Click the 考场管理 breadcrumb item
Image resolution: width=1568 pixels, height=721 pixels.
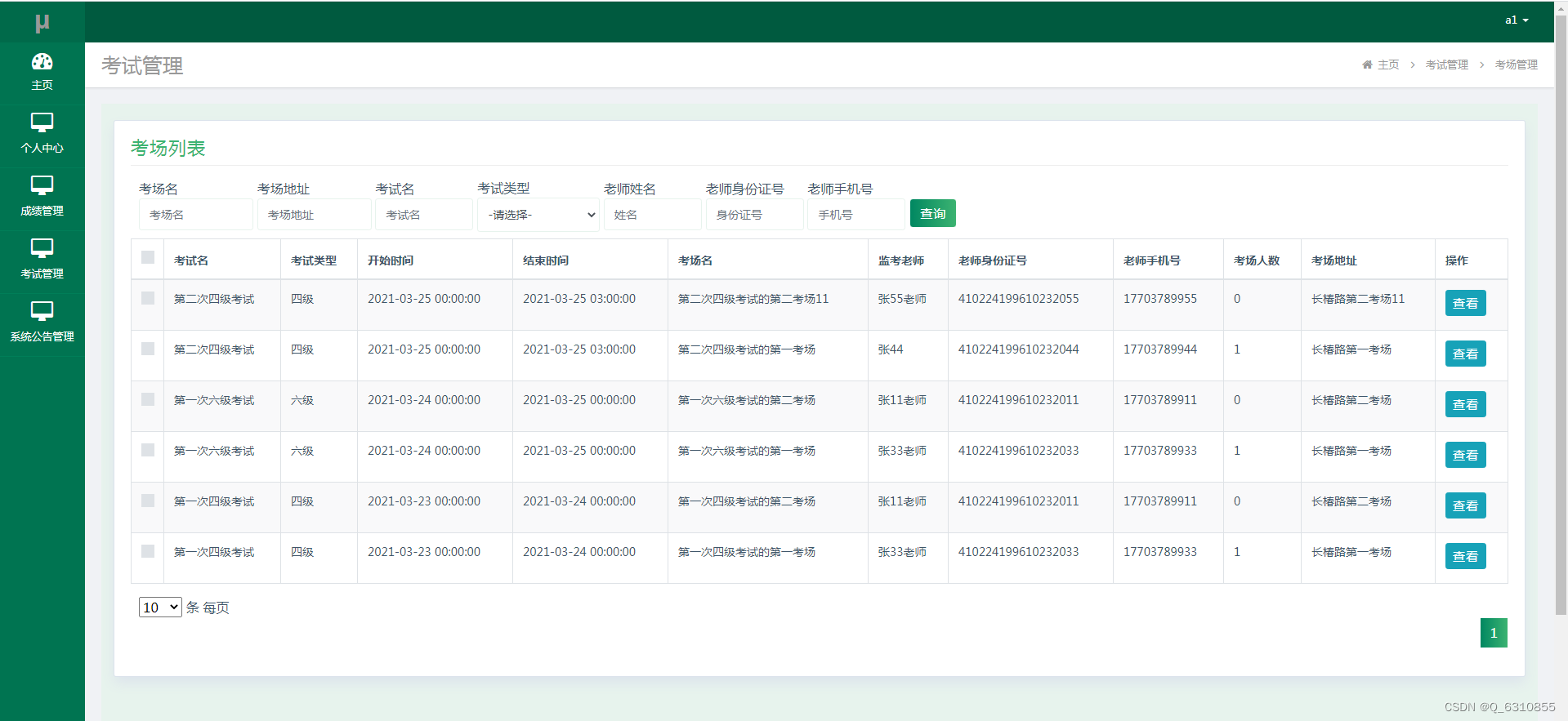tap(1516, 65)
